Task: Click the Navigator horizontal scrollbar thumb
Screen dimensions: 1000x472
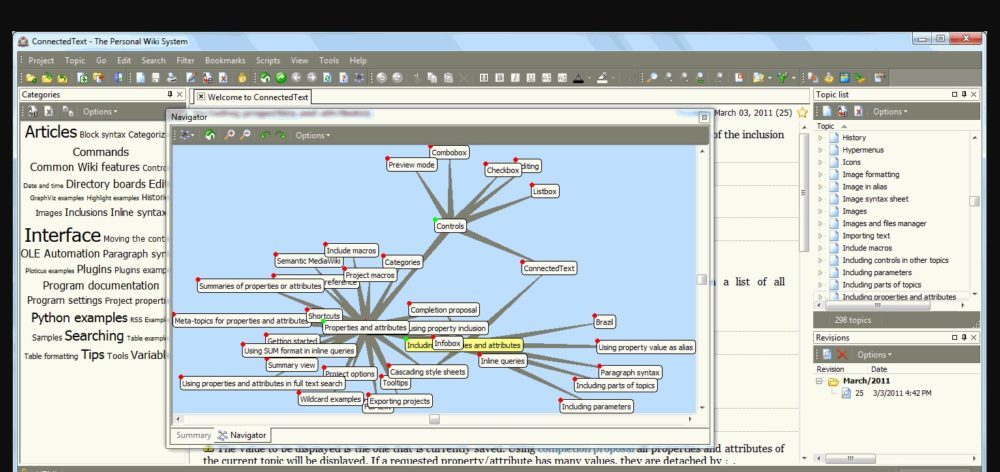Action: [x=434, y=420]
